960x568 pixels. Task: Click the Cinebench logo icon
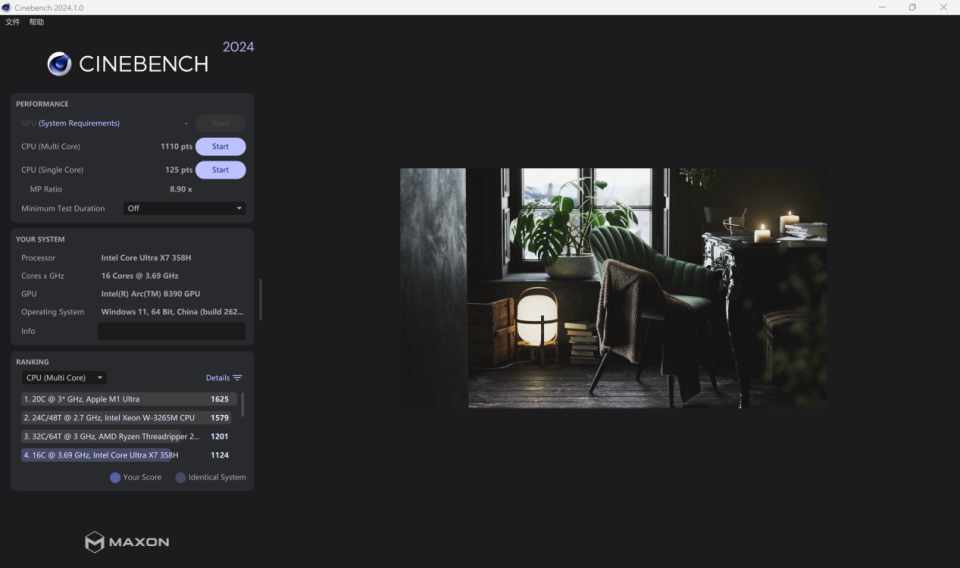tap(59, 64)
